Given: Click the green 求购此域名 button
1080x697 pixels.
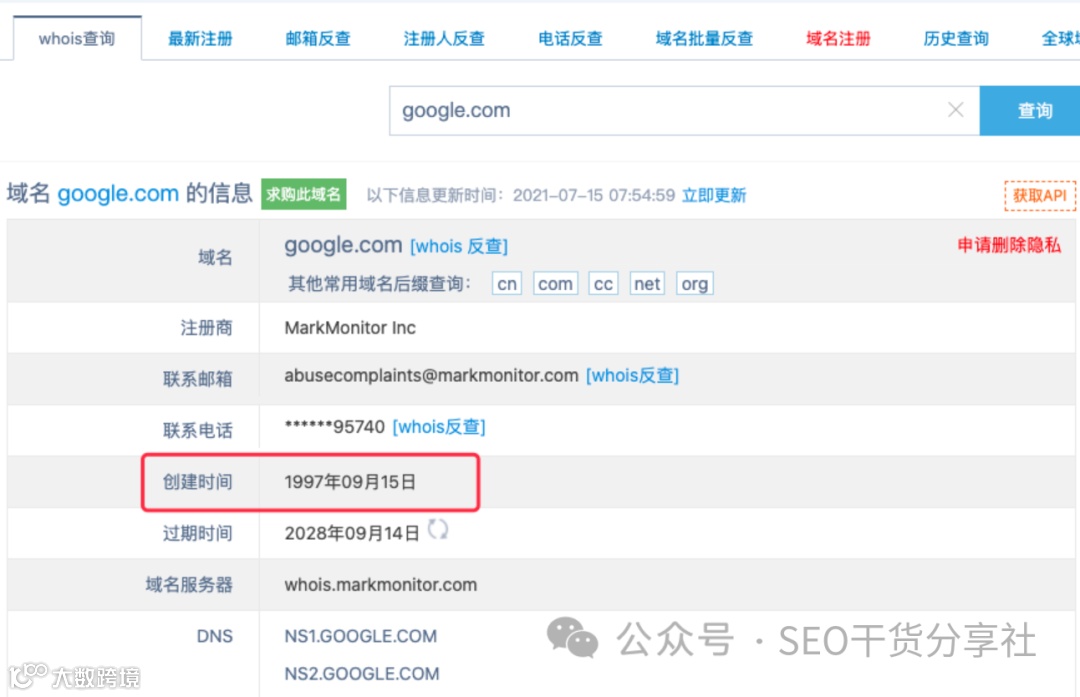Looking at the screenshot, I should [x=304, y=194].
